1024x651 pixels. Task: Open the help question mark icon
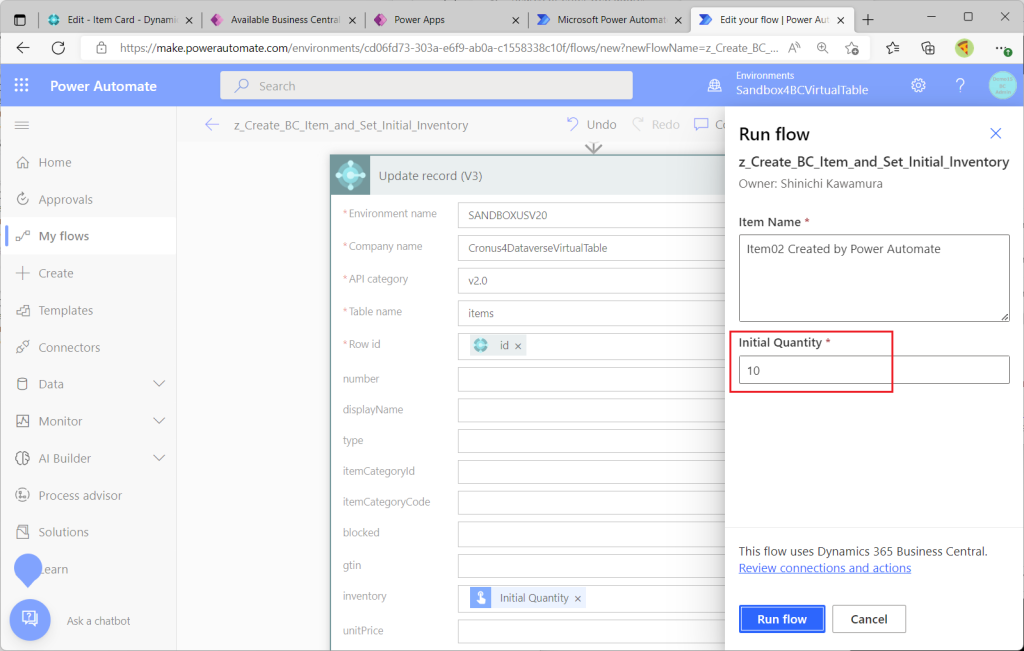click(960, 86)
